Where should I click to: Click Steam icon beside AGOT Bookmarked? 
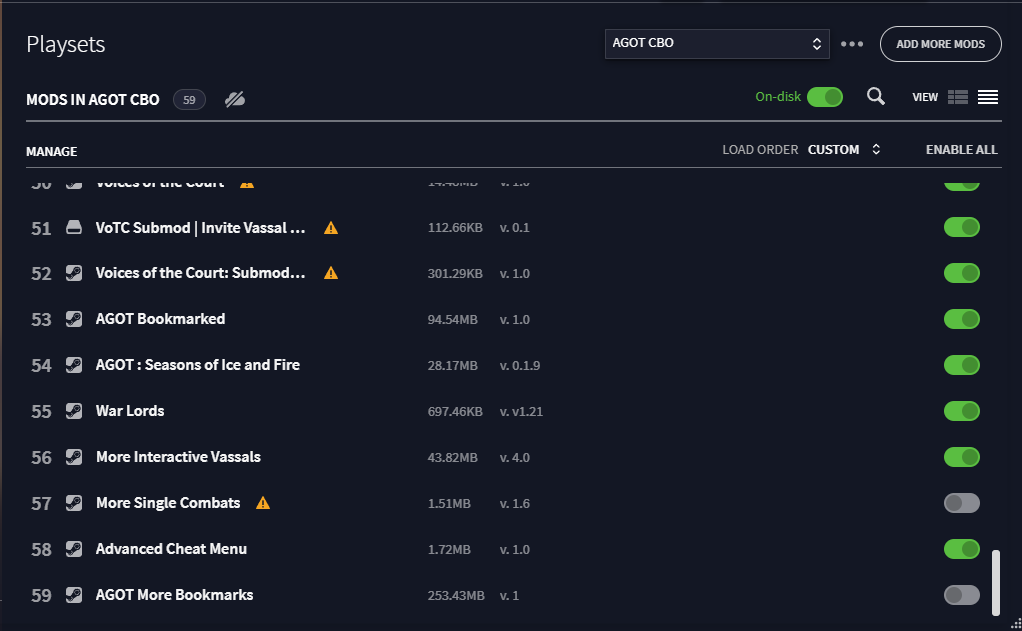pyautogui.click(x=74, y=319)
